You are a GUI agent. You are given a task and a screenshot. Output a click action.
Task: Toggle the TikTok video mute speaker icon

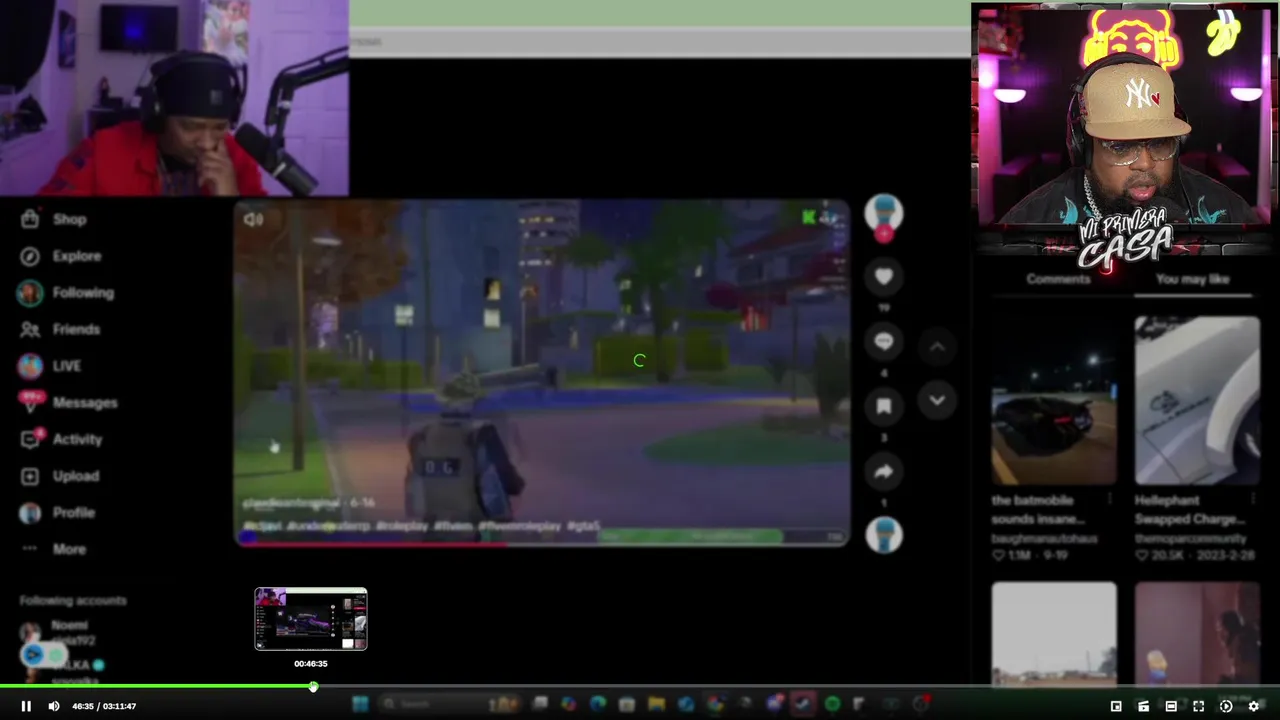click(x=253, y=219)
